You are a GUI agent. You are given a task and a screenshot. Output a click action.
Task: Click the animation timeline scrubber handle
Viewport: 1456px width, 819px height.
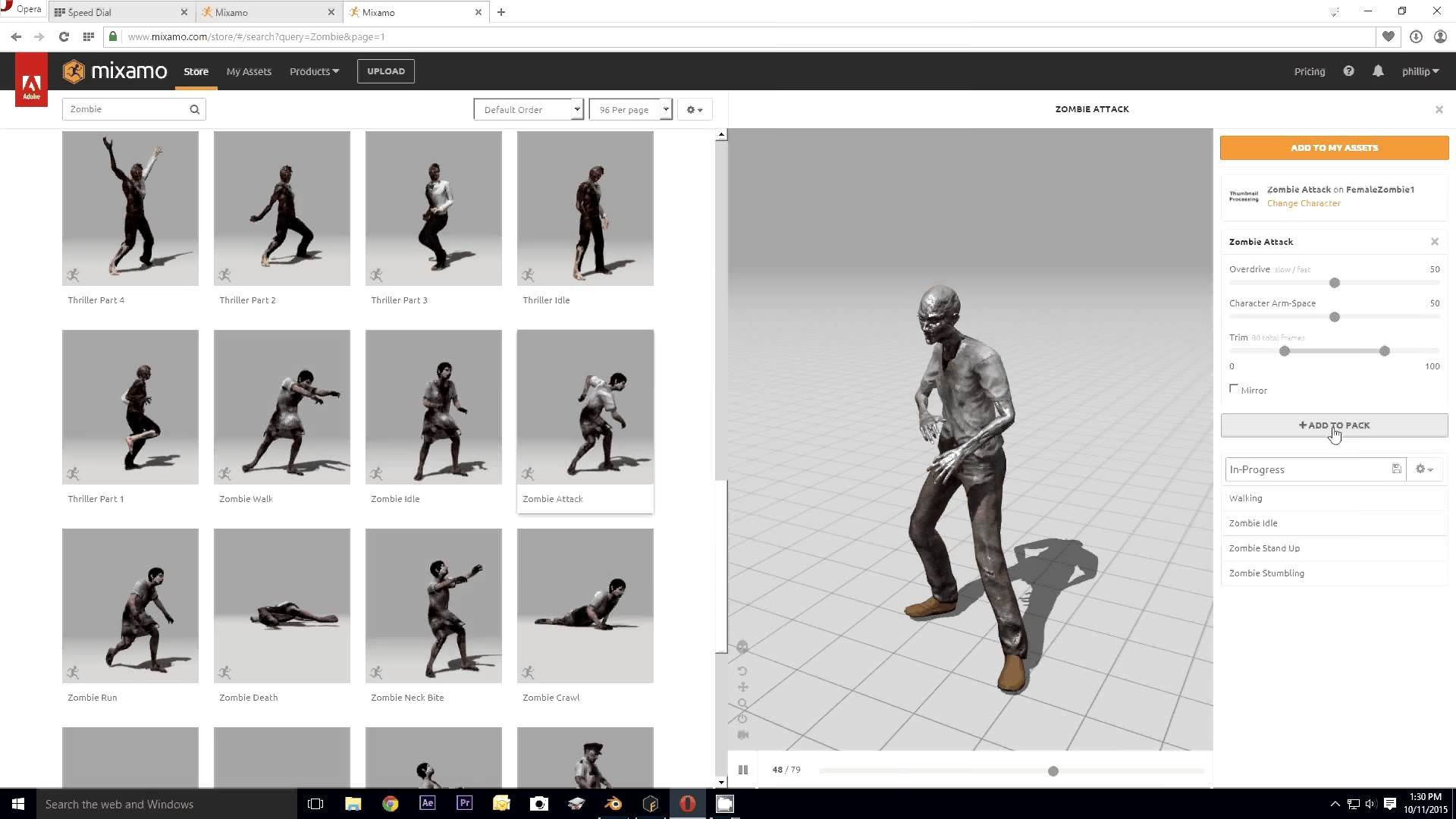[1053, 771]
